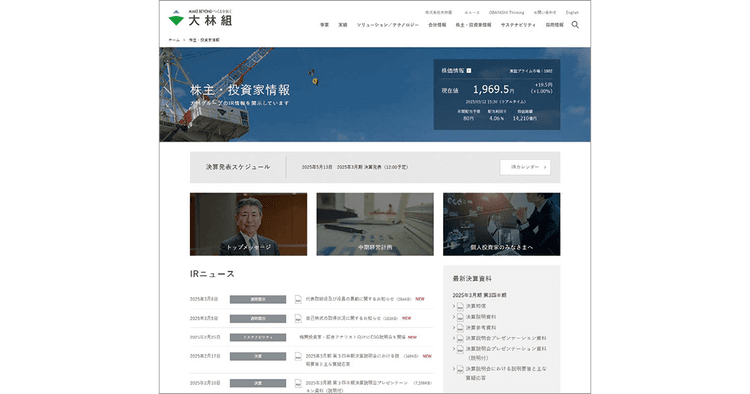Screen dimensions: 750x394
Task: Click 決算 tag on February 17 row
Action: pos(258,357)
